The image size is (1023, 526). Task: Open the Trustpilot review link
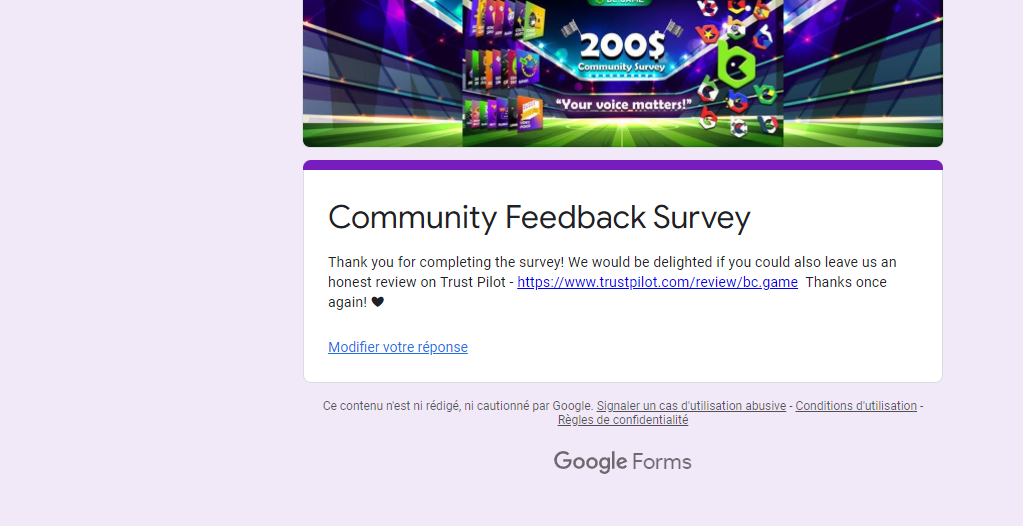coord(657,282)
